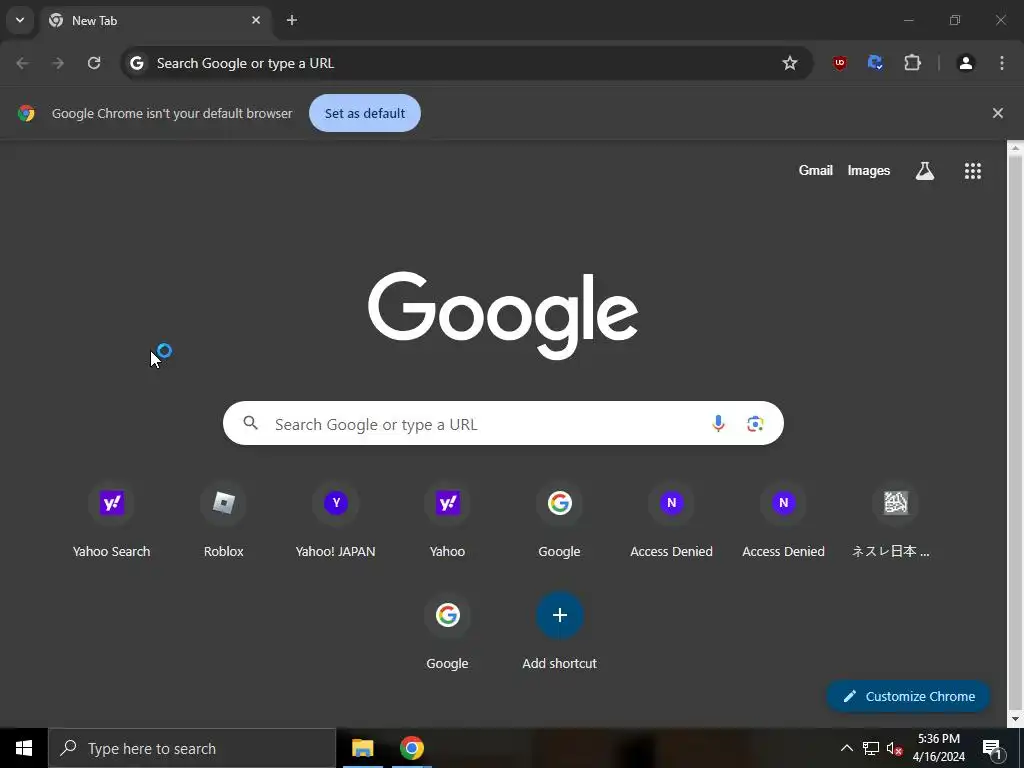Viewport: 1024px width, 768px height.
Task: Dismiss the default browser infobar
Action: pos(997,113)
